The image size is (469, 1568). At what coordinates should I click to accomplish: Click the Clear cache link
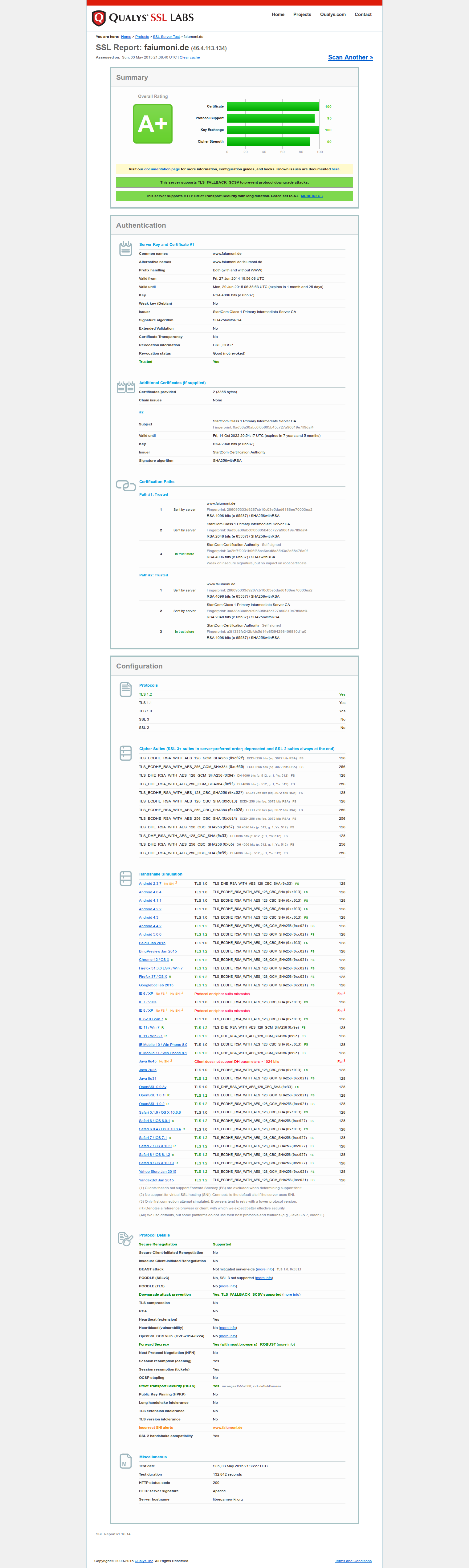click(190, 57)
